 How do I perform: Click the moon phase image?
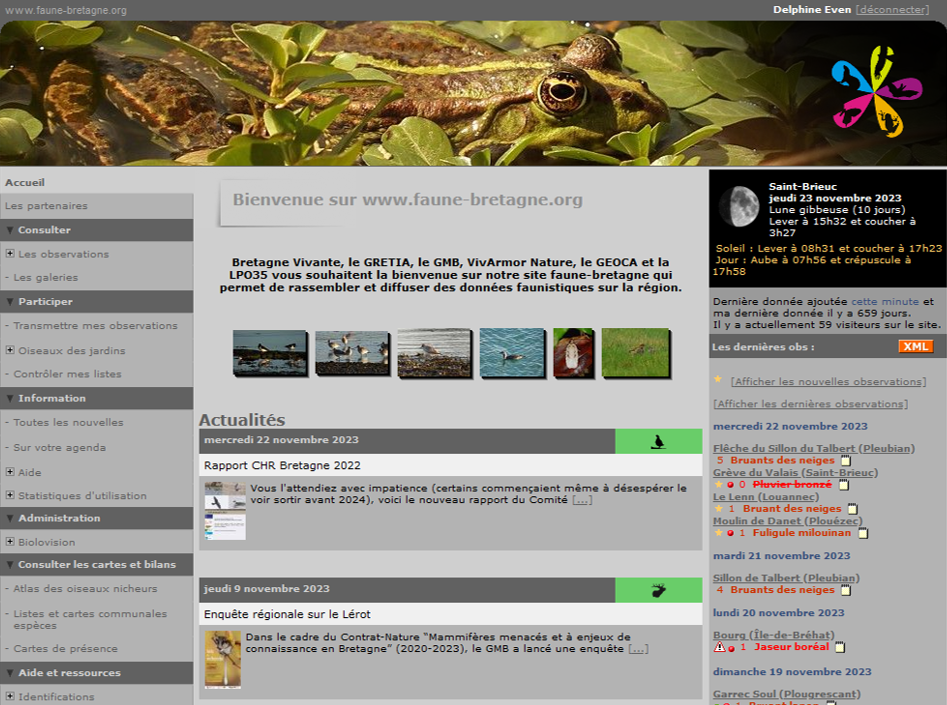tap(739, 207)
